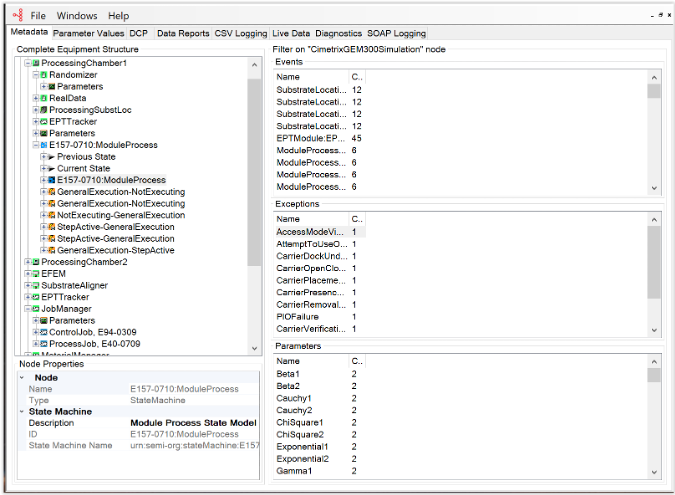Click the application logo icon in the menu bar
The height and width of the screenshot is (495, 675).
[x=15, y=16]
